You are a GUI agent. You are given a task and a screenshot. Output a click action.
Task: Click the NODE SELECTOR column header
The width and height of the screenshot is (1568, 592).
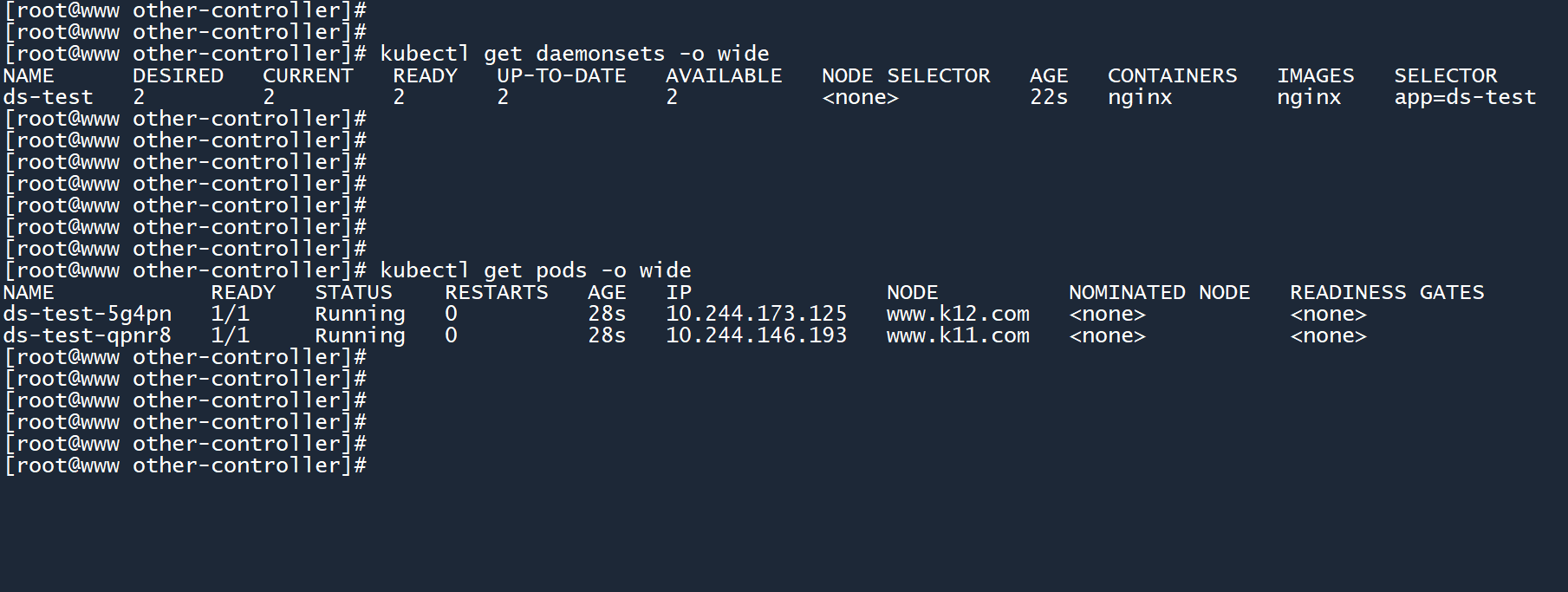(x=906, y=76)
